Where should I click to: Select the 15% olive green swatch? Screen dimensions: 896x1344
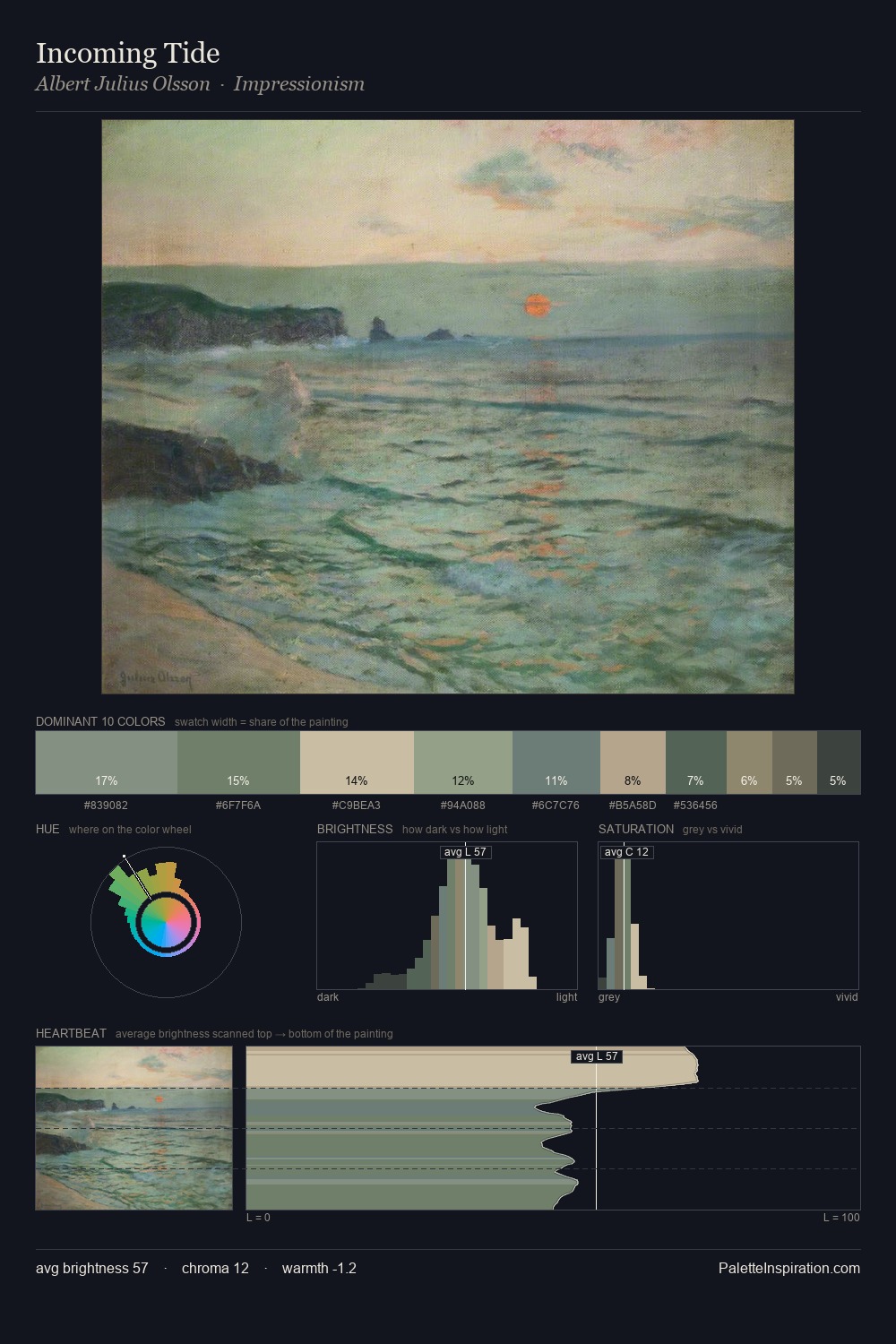click(x=238, y=762)
